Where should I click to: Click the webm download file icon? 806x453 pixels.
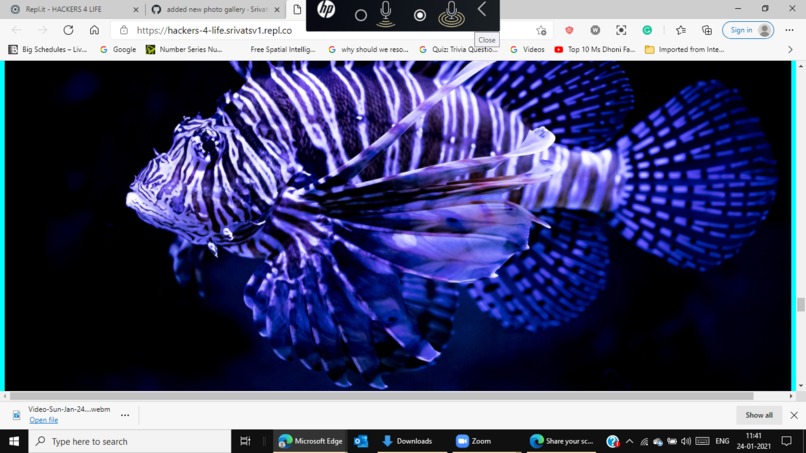[x=16, y=415]
